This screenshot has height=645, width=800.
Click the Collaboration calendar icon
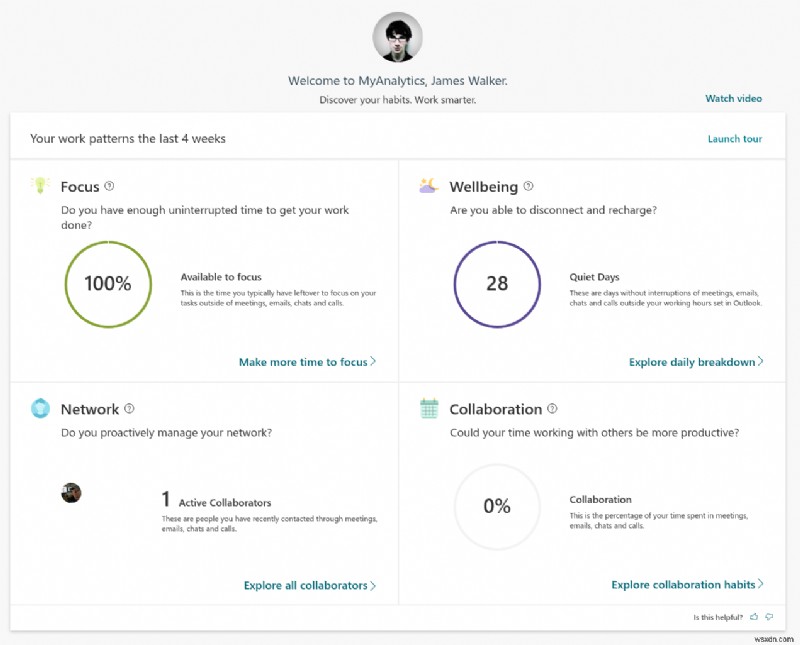429,408
